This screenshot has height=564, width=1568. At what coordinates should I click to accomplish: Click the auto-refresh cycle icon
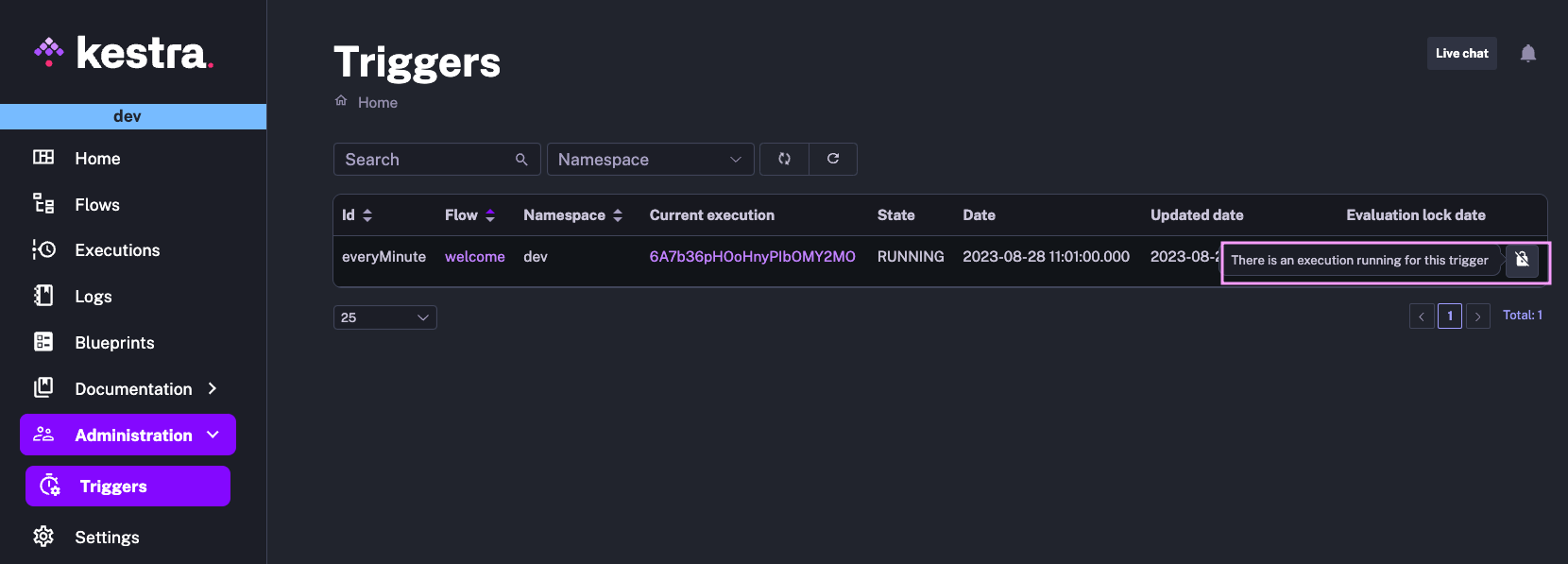point(784,159)
